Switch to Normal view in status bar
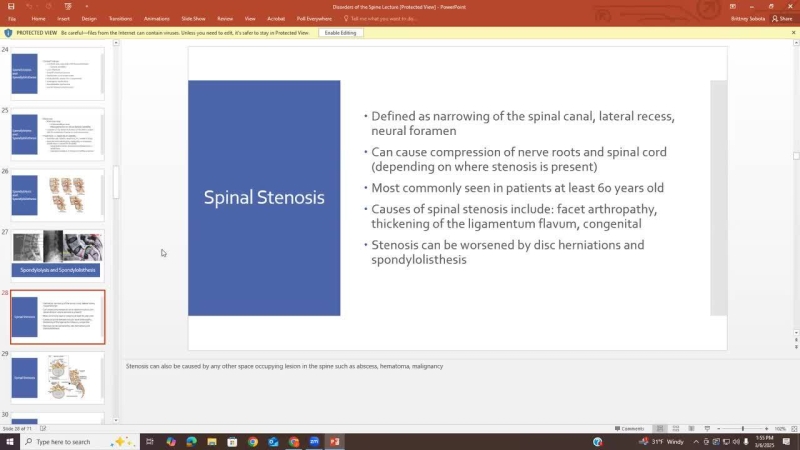800x450 pixels. tap(660, 428)
